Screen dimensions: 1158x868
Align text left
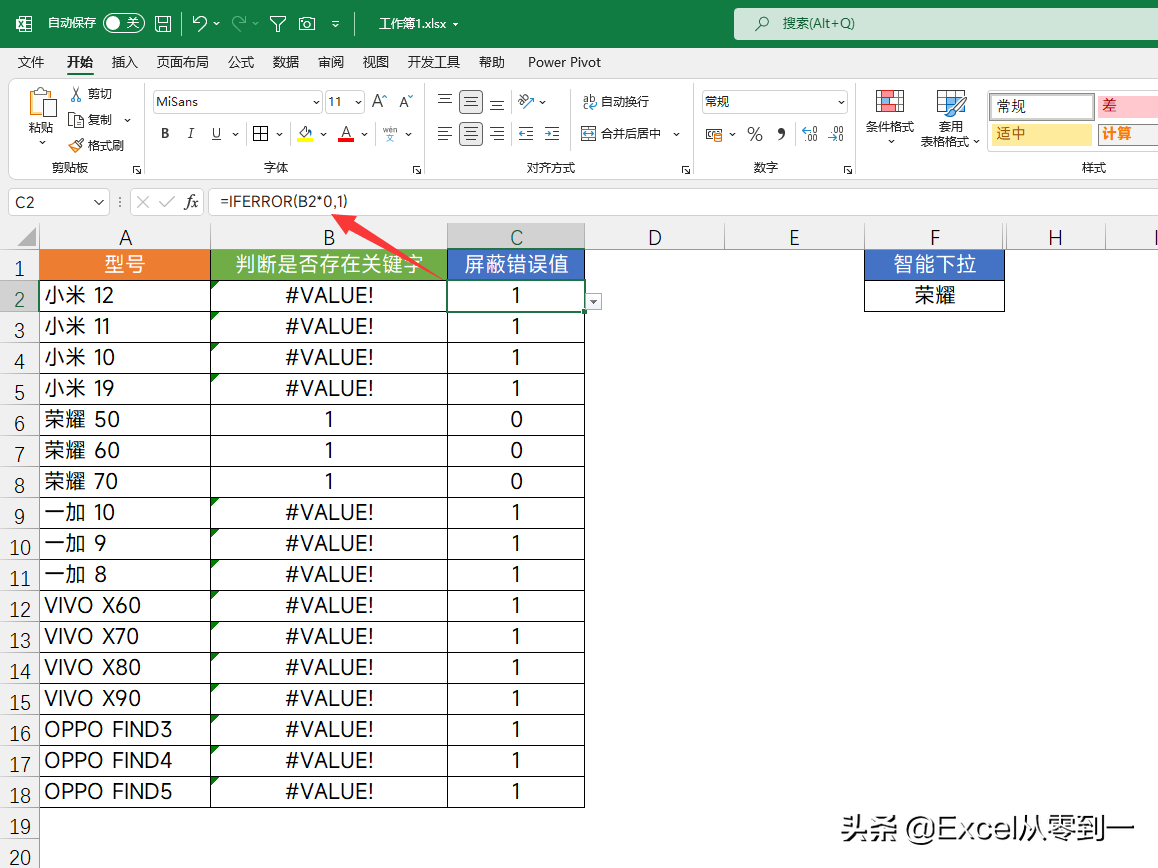pyautogui.click(x=445, y=134)
